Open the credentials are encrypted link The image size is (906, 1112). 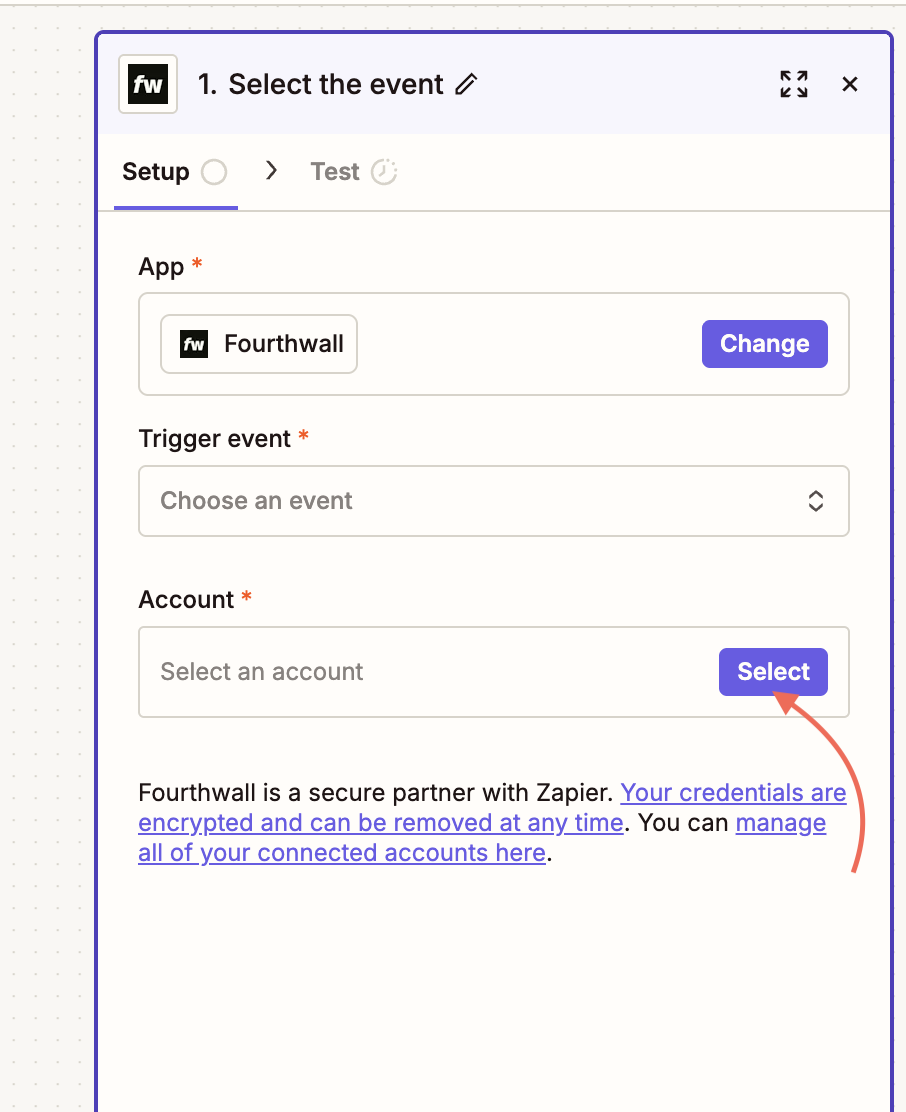pos(733,794)
